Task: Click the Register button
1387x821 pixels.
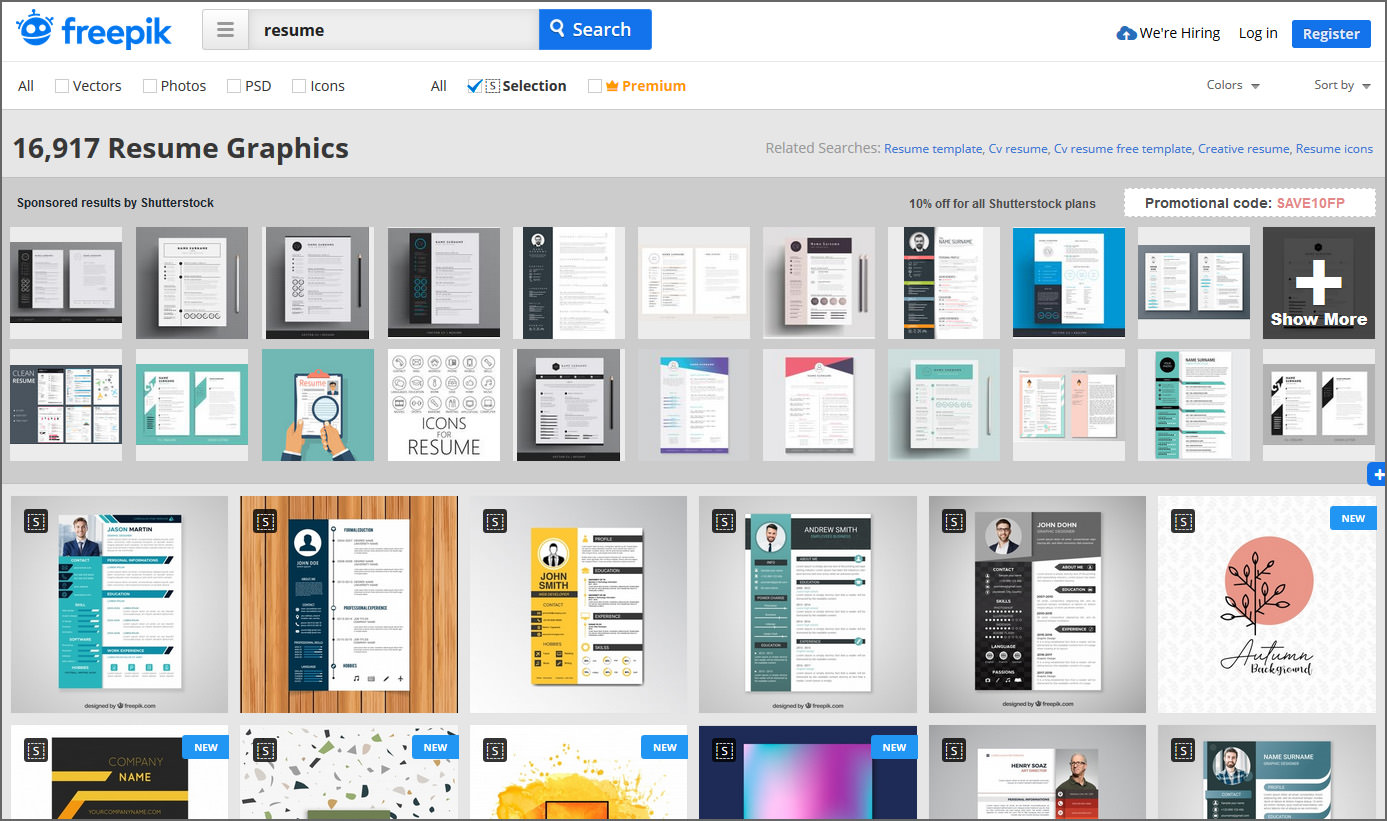Action: (x=1331, y=34)
